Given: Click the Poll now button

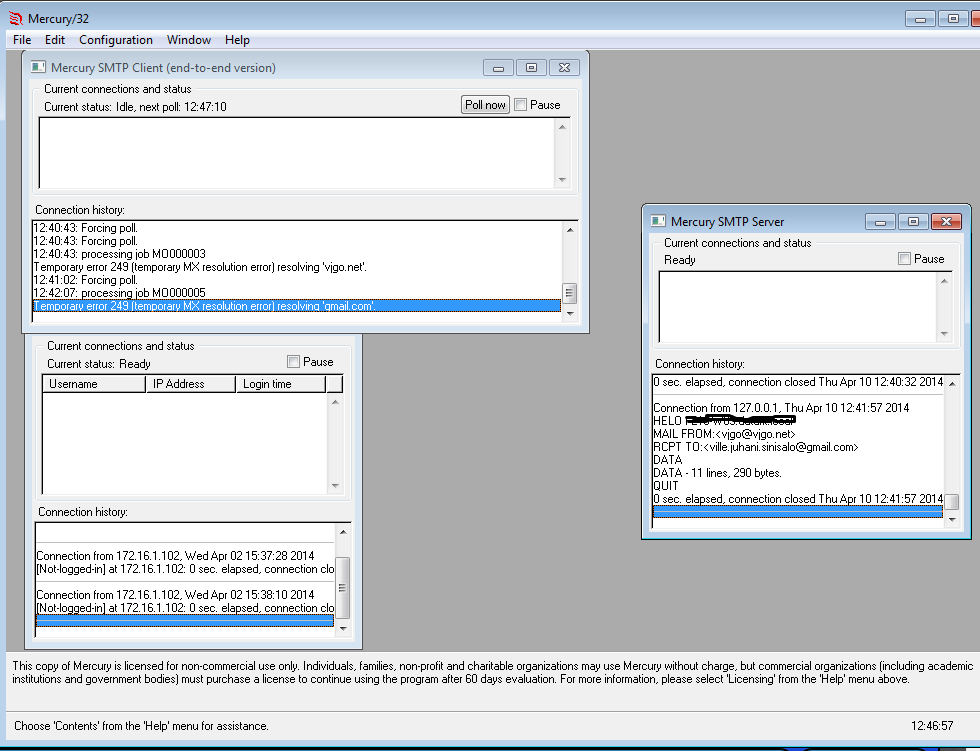Looking at the screenshot, I should 485,104.
